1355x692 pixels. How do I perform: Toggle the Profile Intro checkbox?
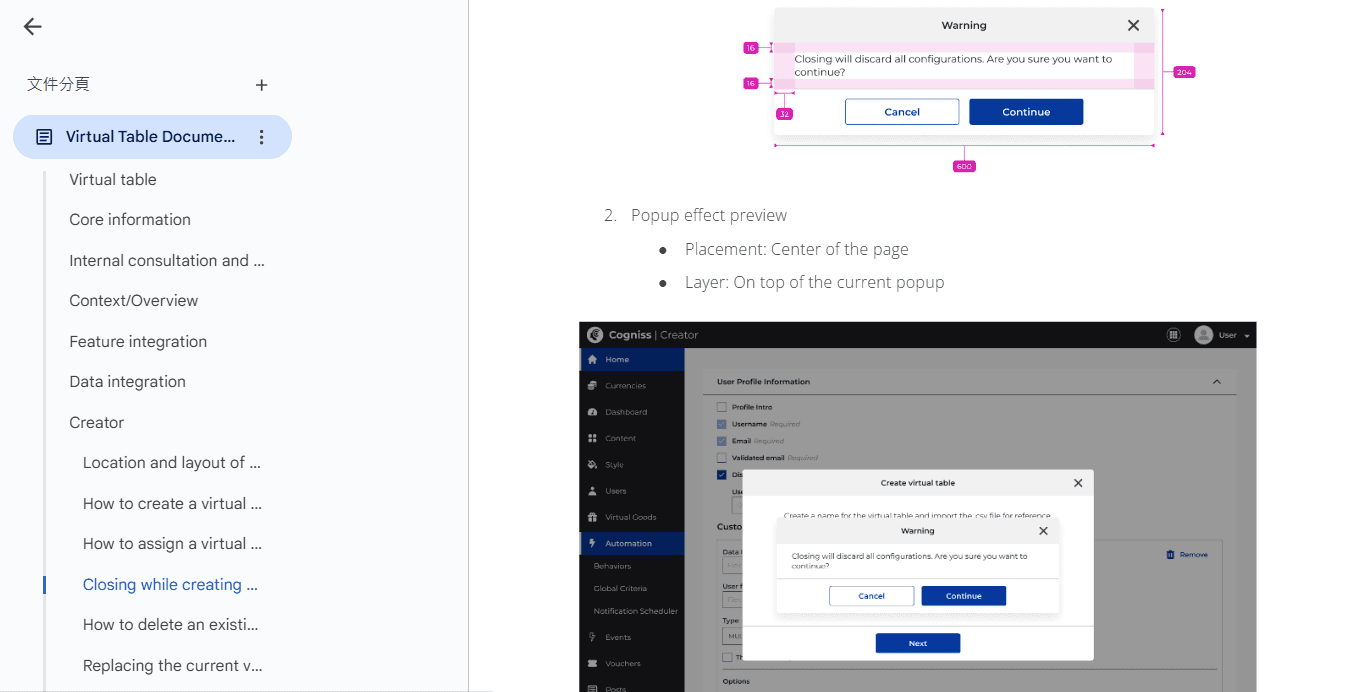pyautogui.click(x=722, y=407)
